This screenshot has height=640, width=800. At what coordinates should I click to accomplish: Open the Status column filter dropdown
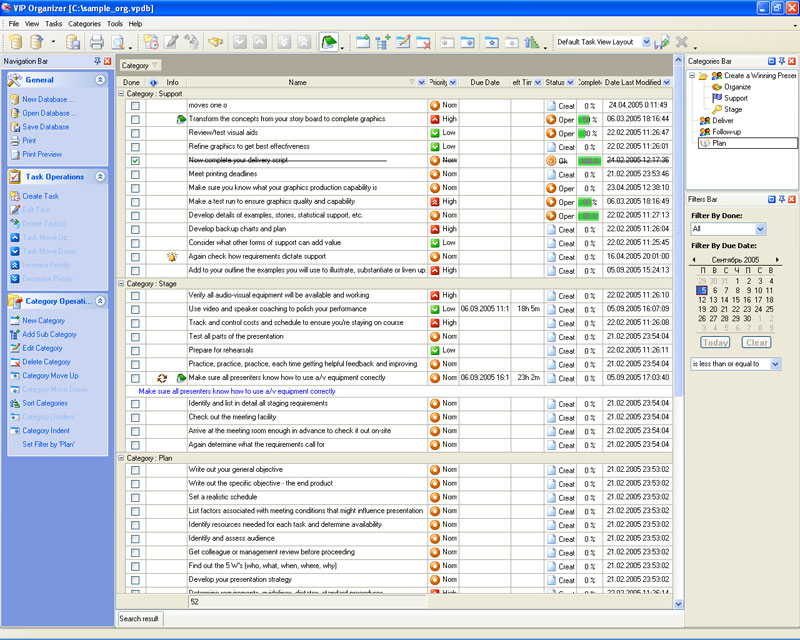pos(570,82)
